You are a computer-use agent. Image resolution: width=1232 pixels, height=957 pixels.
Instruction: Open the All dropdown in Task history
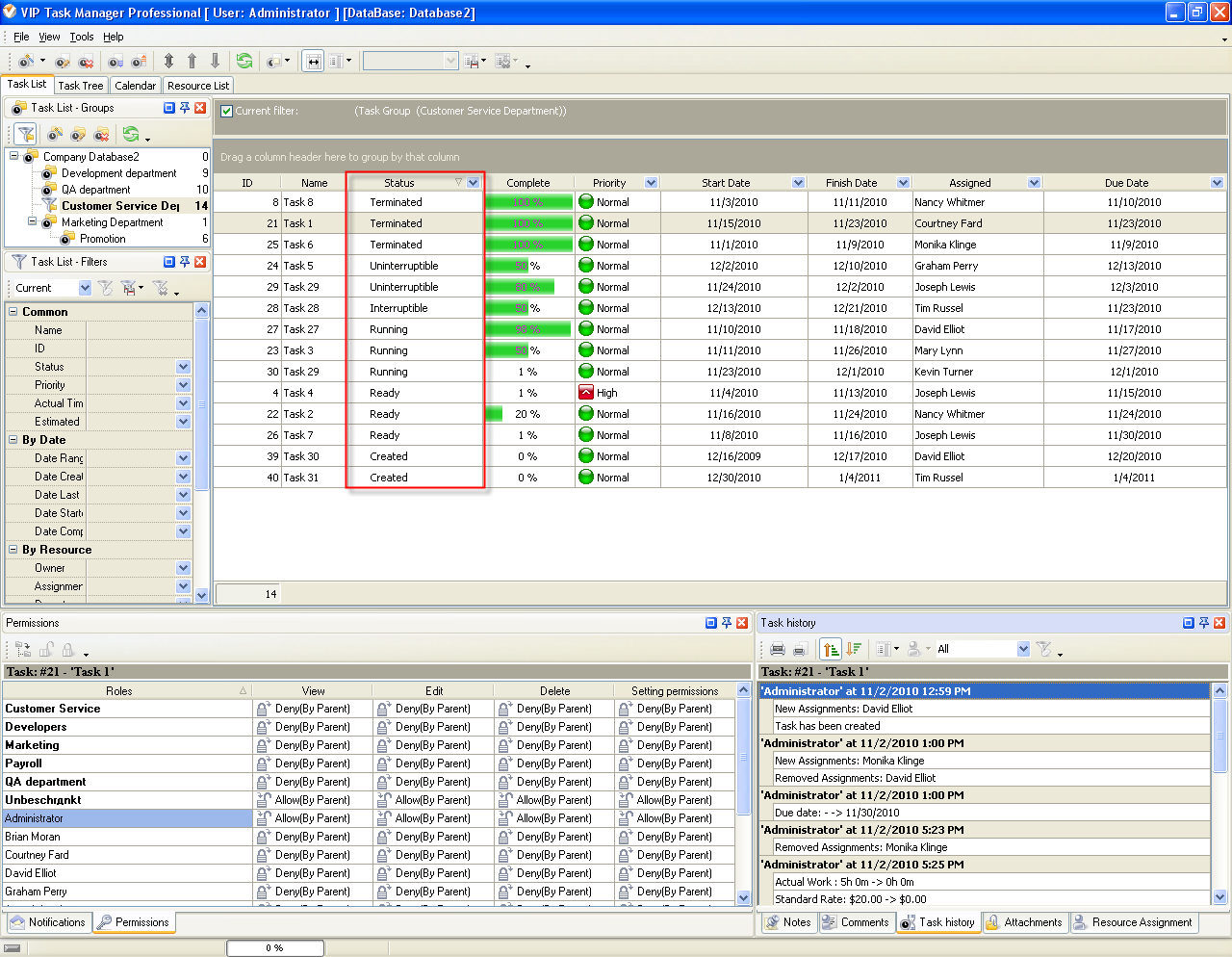coord(1023,649)
